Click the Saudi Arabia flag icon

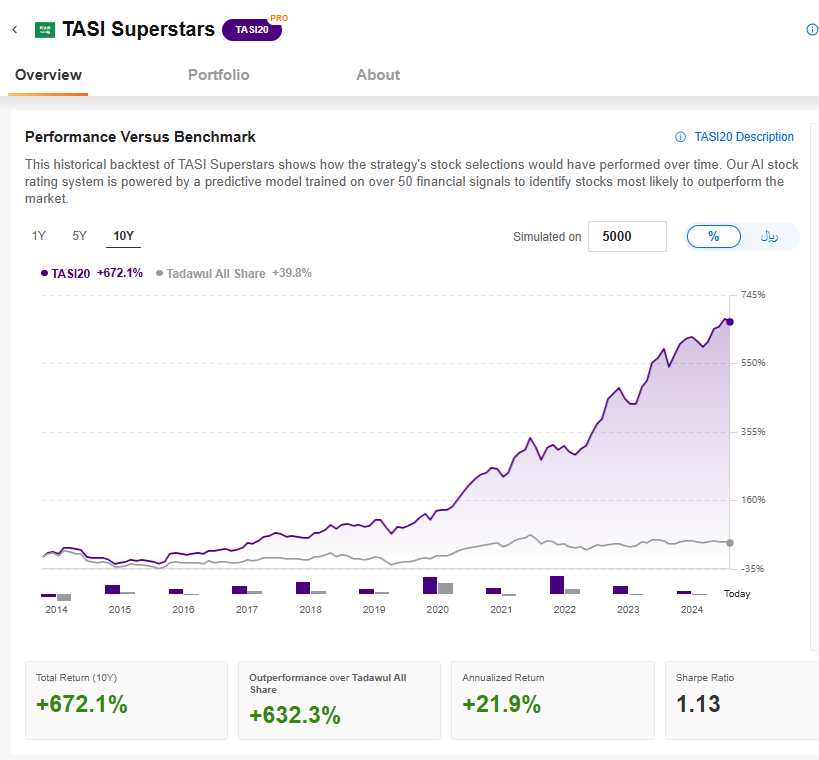point(45,30)
